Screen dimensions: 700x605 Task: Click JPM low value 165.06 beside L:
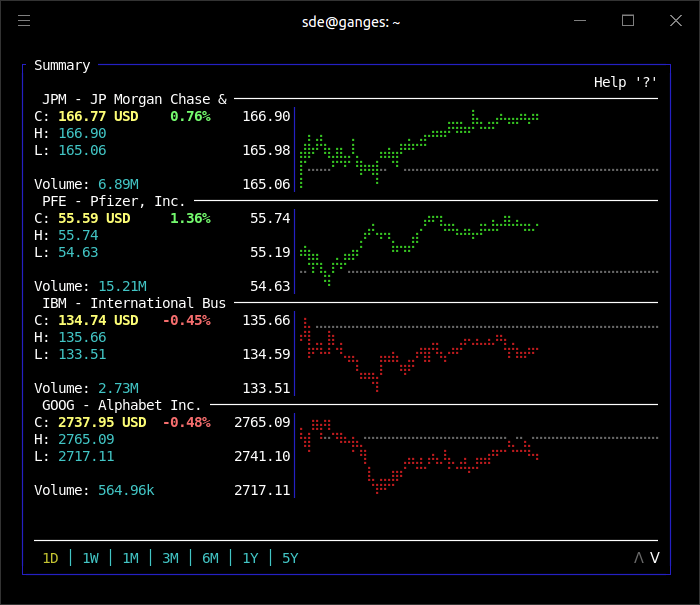click(x=82, y=150)
